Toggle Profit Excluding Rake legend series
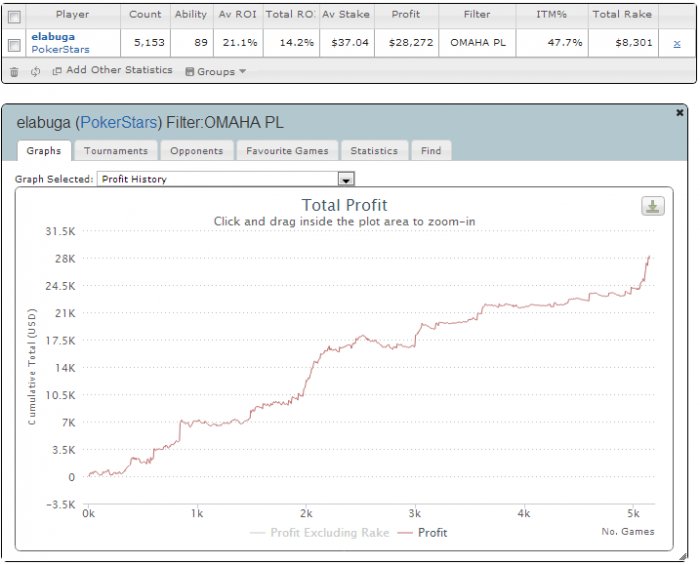Screen dimensions: 700x565 (x=320, y=532)
